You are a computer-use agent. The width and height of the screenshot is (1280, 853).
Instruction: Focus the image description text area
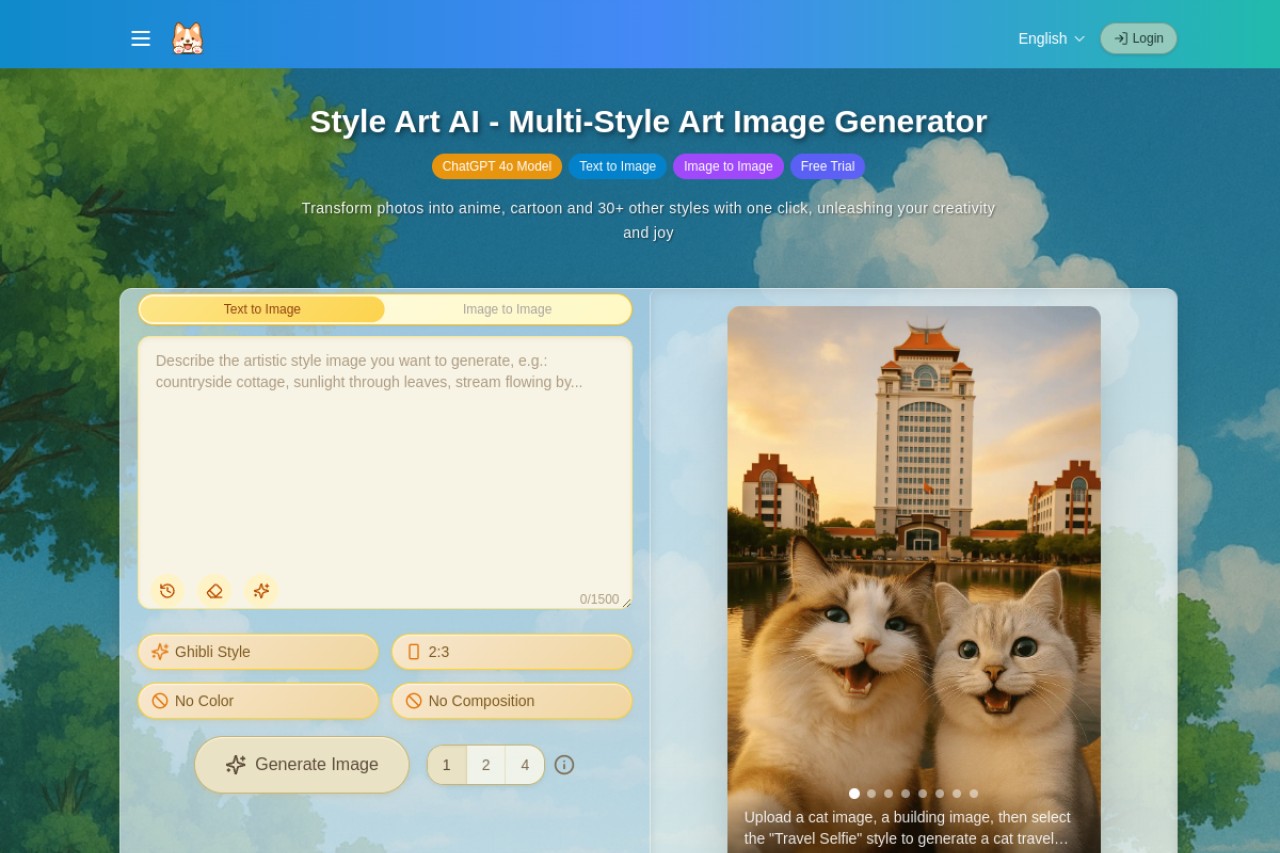pyautogui.click(x=385, y=472)
